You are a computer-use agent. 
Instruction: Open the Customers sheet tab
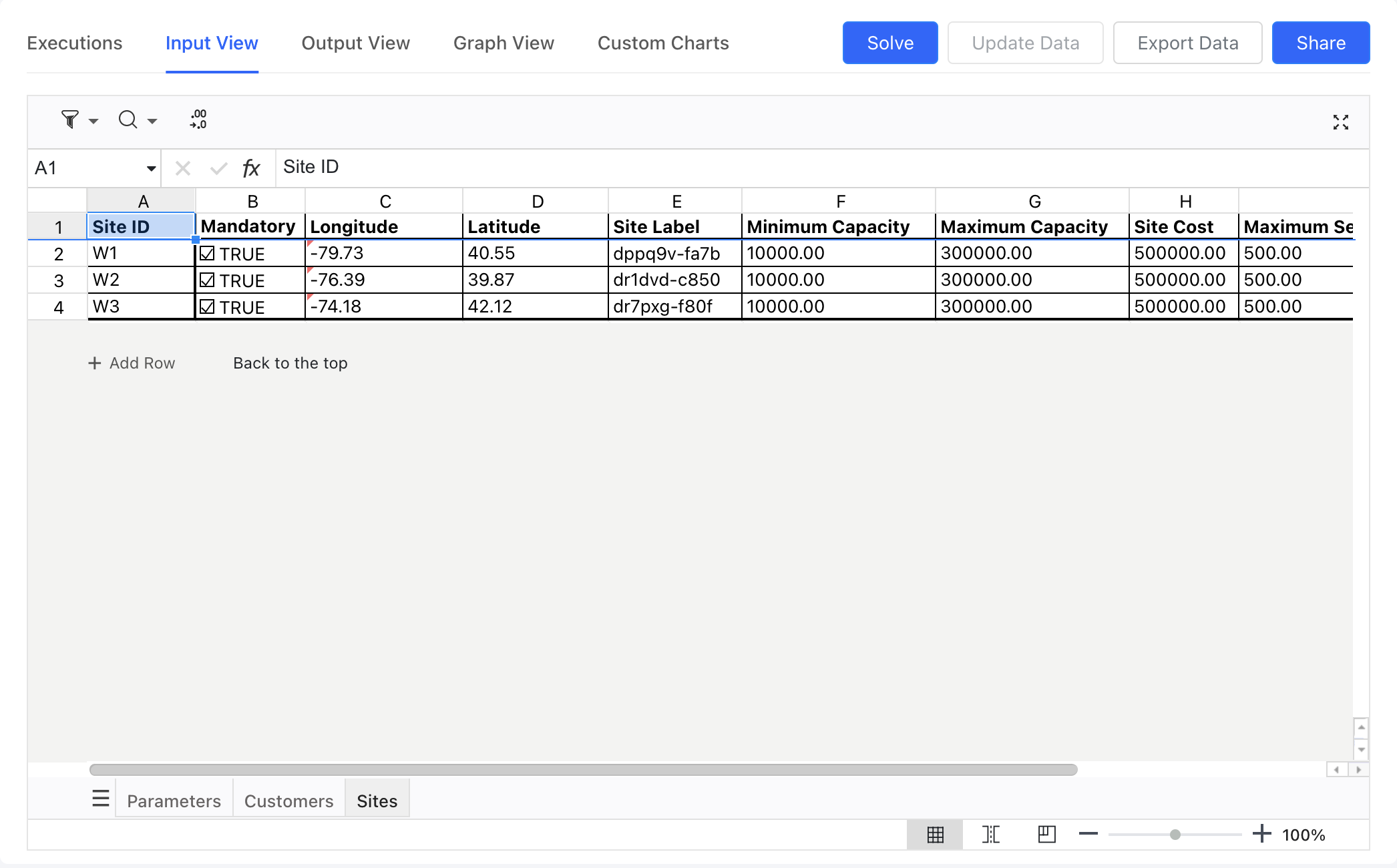pyautogui.click(x=288, y=801)
